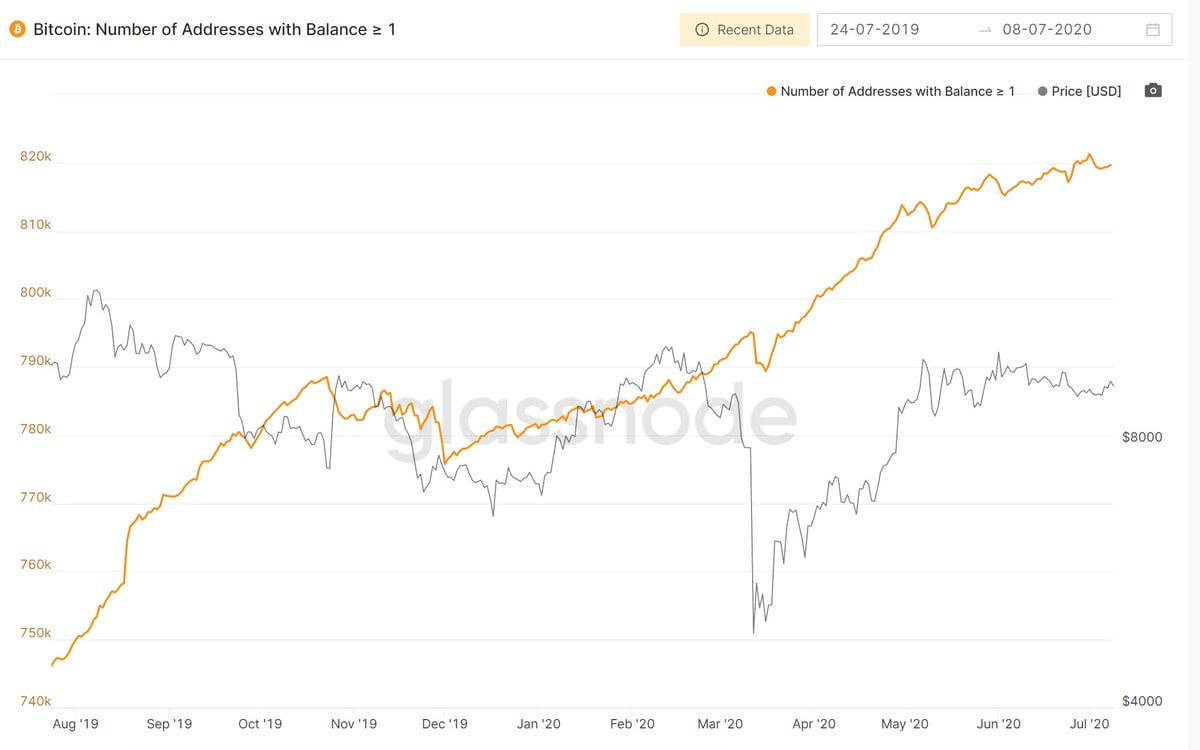This screenshot has width=1200, height=750.
Task: Click the Bitcoin logo icon
Action: 16,29
